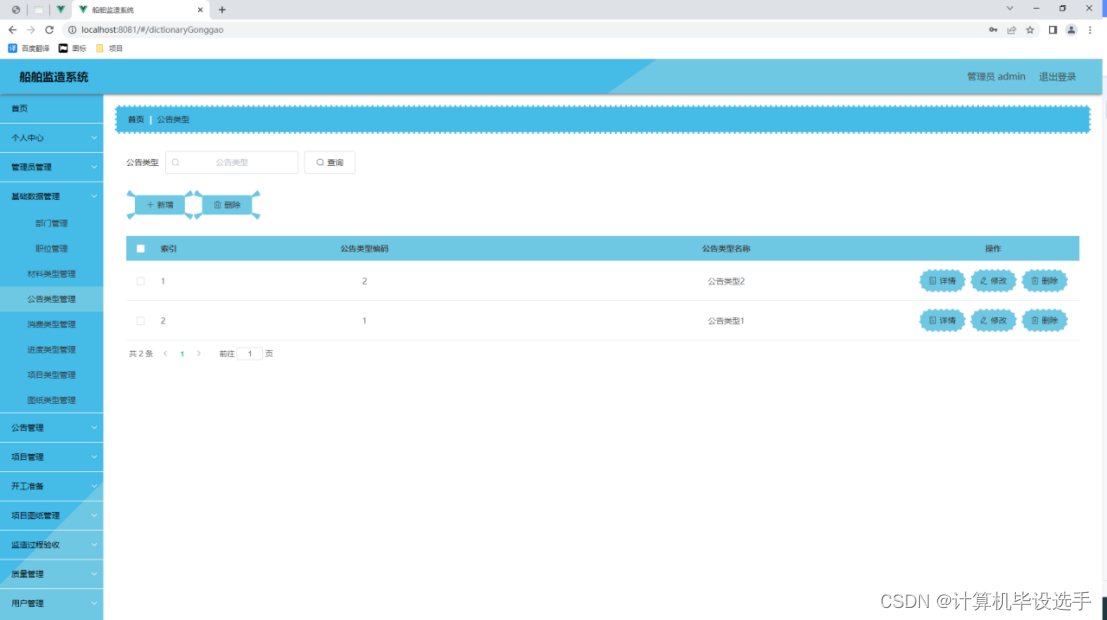Select 材料类型管理 in the sidebar
The image size is (1107, 620).
click(52, 274)
